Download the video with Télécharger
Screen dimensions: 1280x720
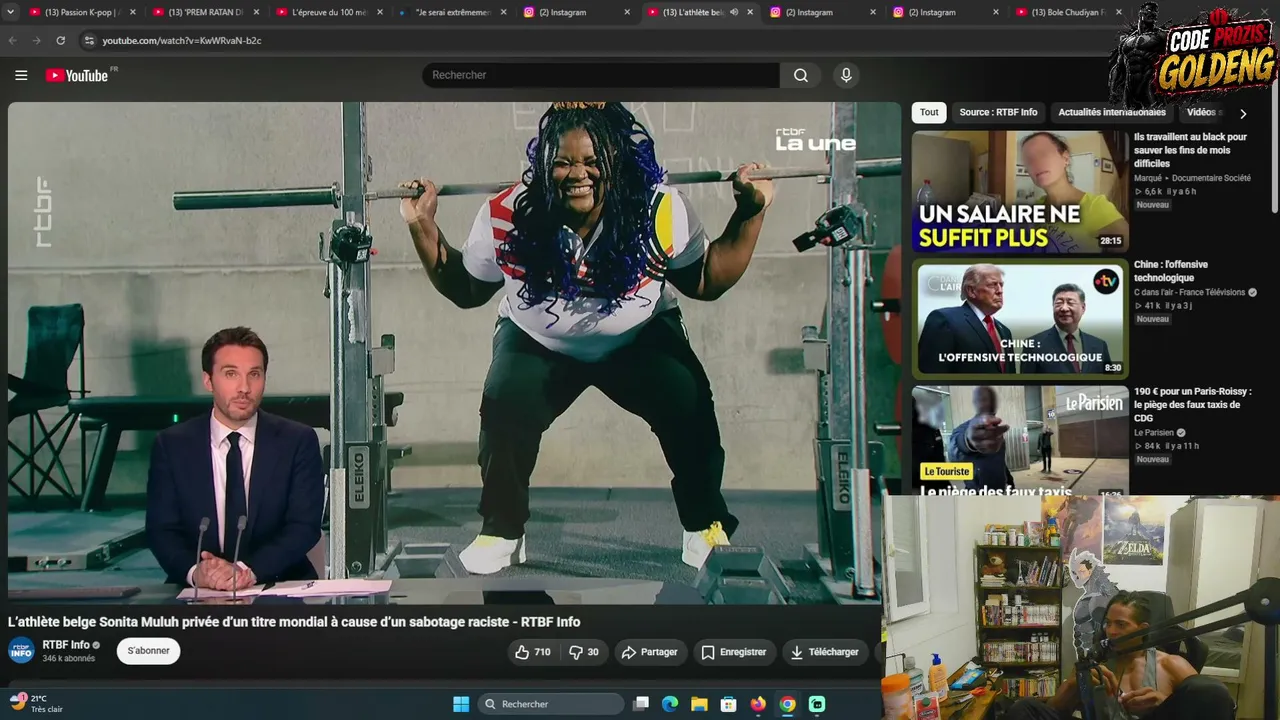click(825, 652)
